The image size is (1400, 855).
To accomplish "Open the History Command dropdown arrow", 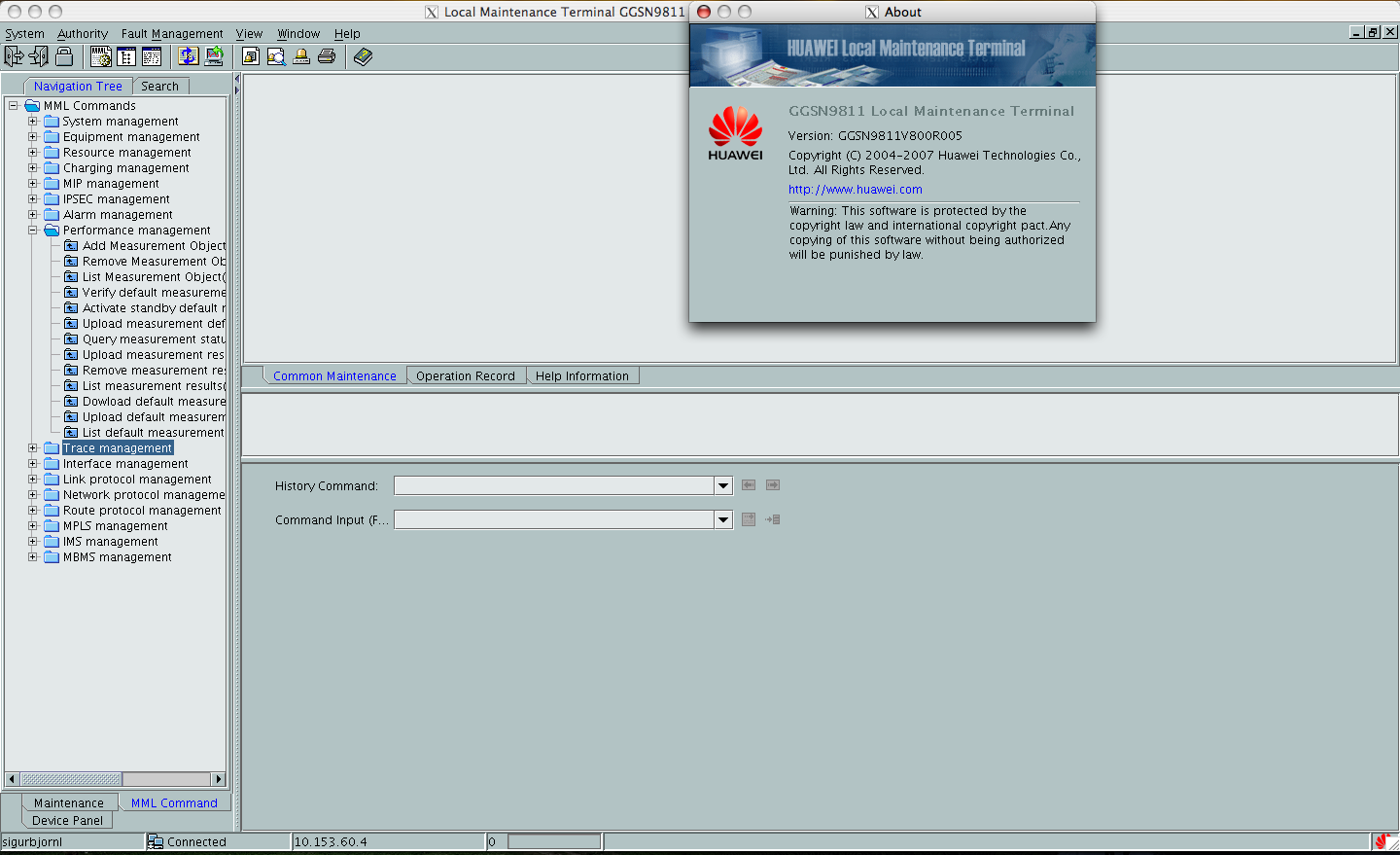I will pos(722,484).
